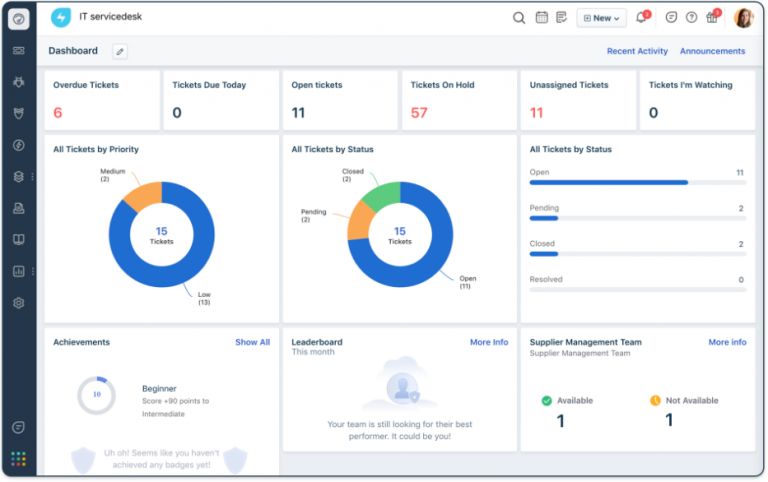The height and width of the screenshot is (482, 768).
Task: Open the help question mark icon
Action: 691,18
